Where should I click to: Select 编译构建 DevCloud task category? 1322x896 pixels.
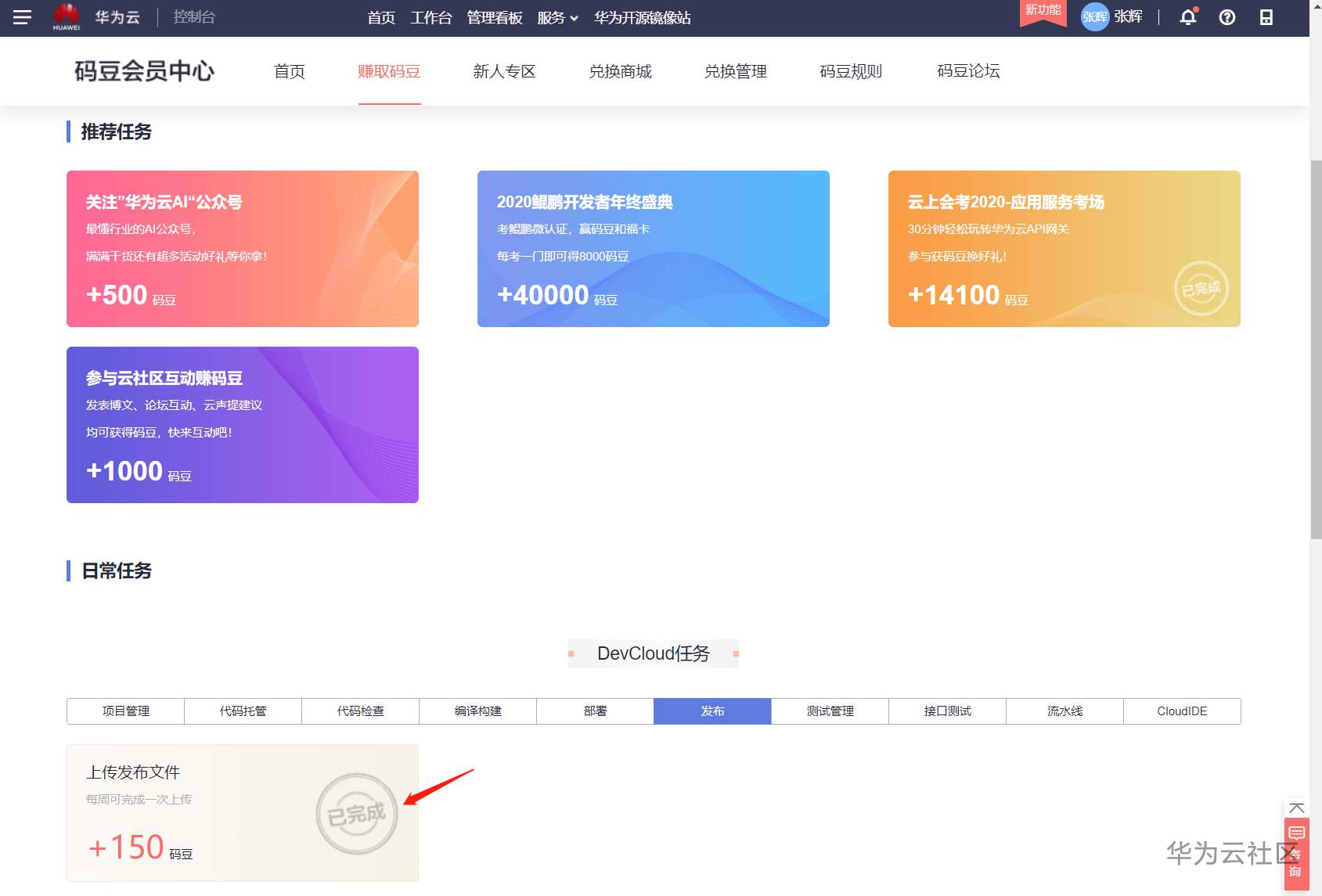[478, 711]
